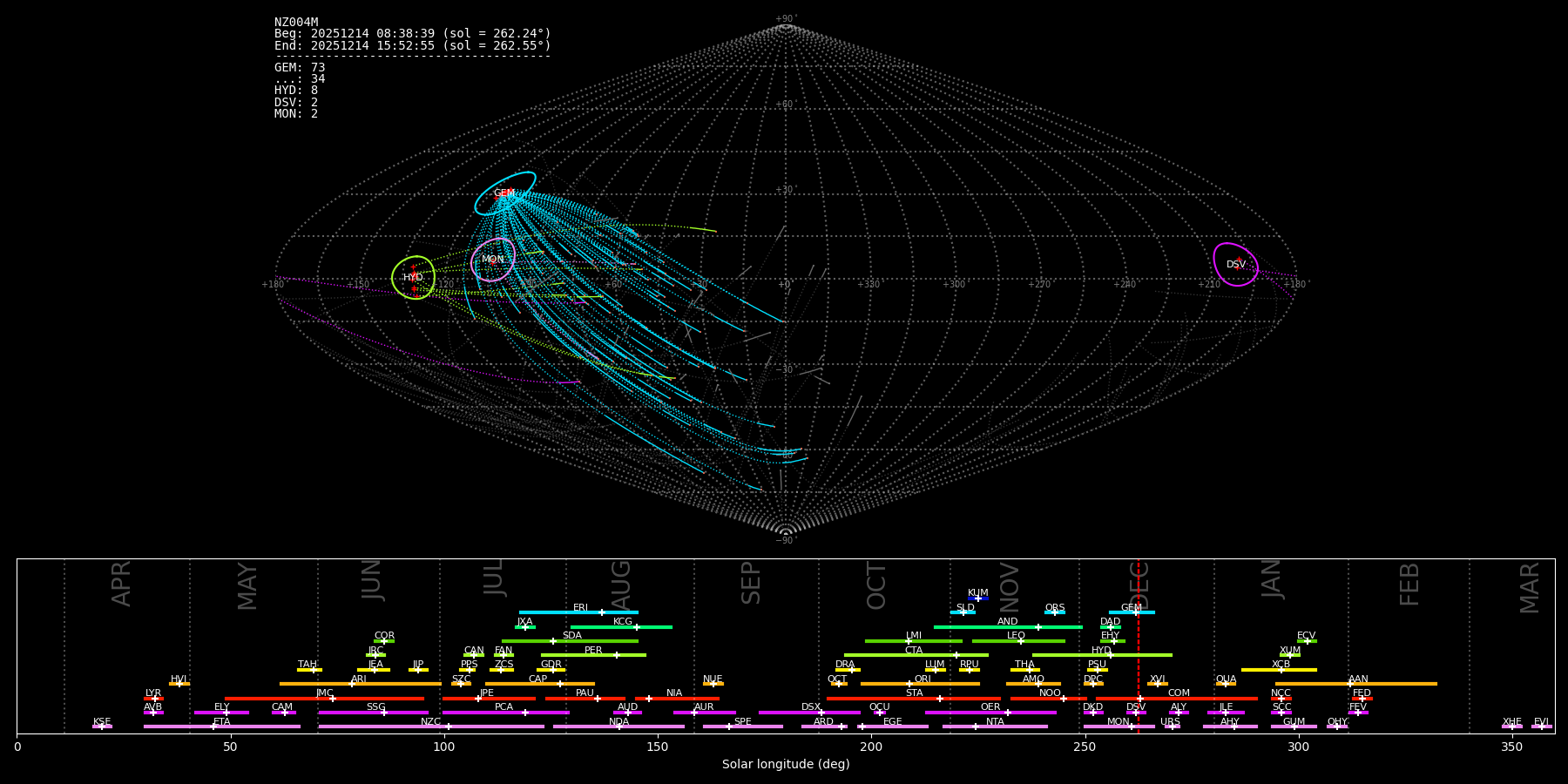1568x784 pixels.
Task: Click the KSE shower label in the timeline
Action: coord(102,722)
